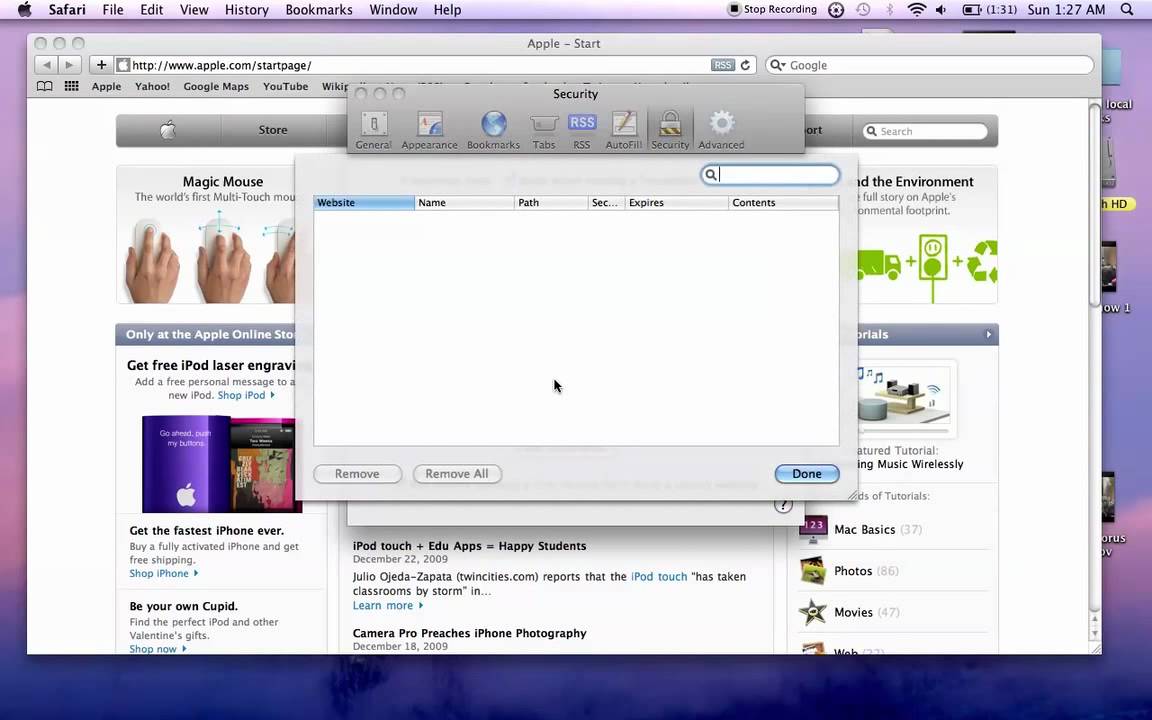Open the Mac Basics tutorials

point(864,529)
